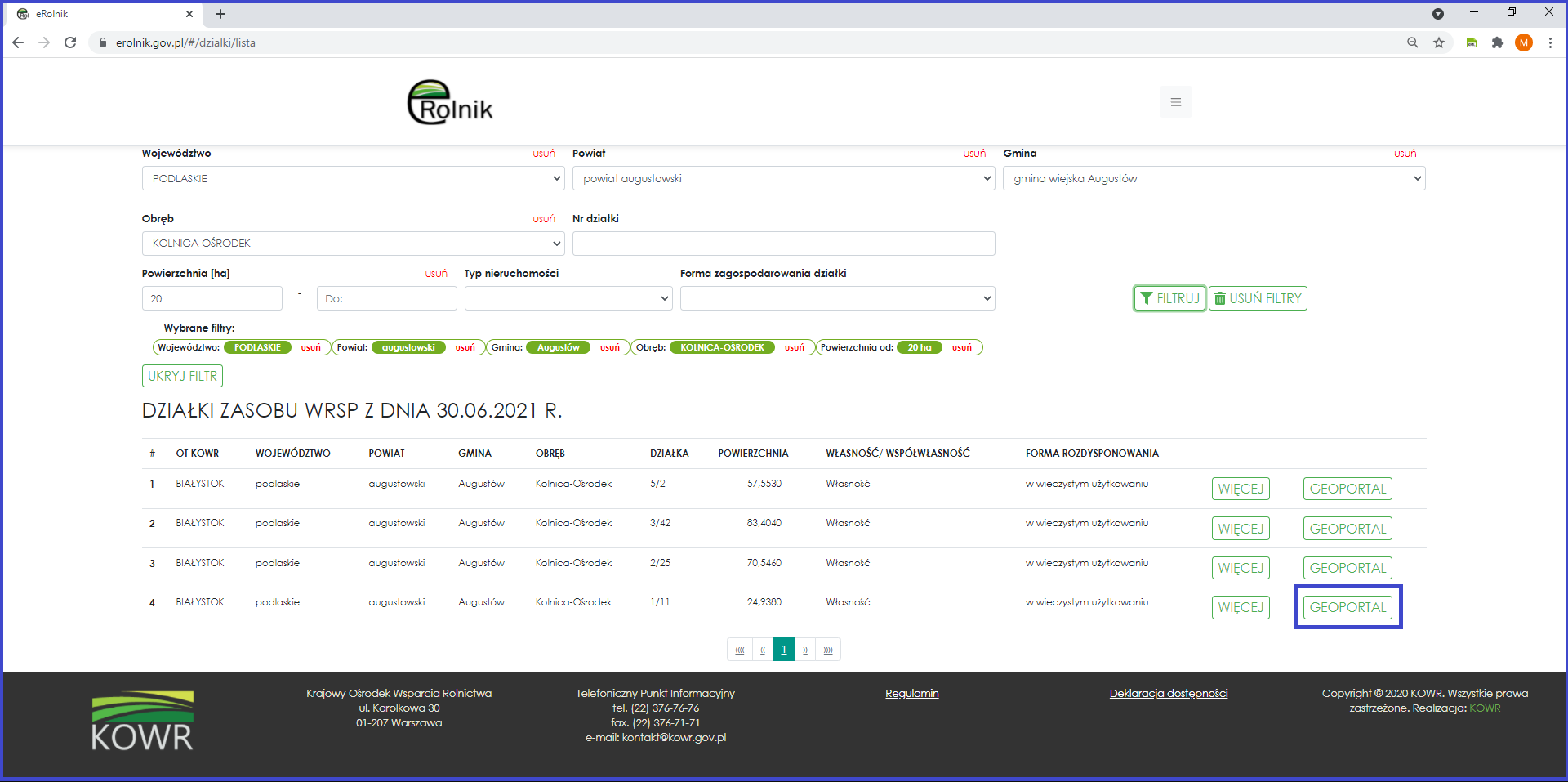Select page 1 in pagination
Viewport: 1568px width, 782px height.
783,650
